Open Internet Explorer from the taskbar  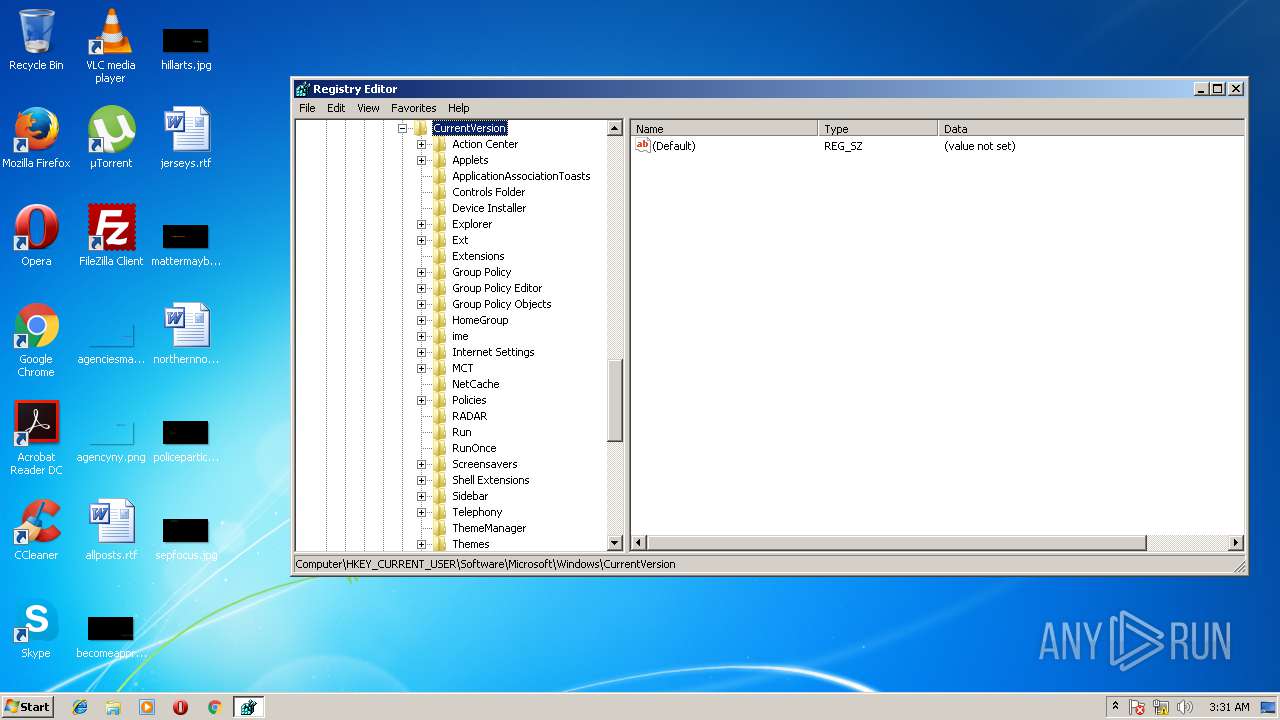80,707
